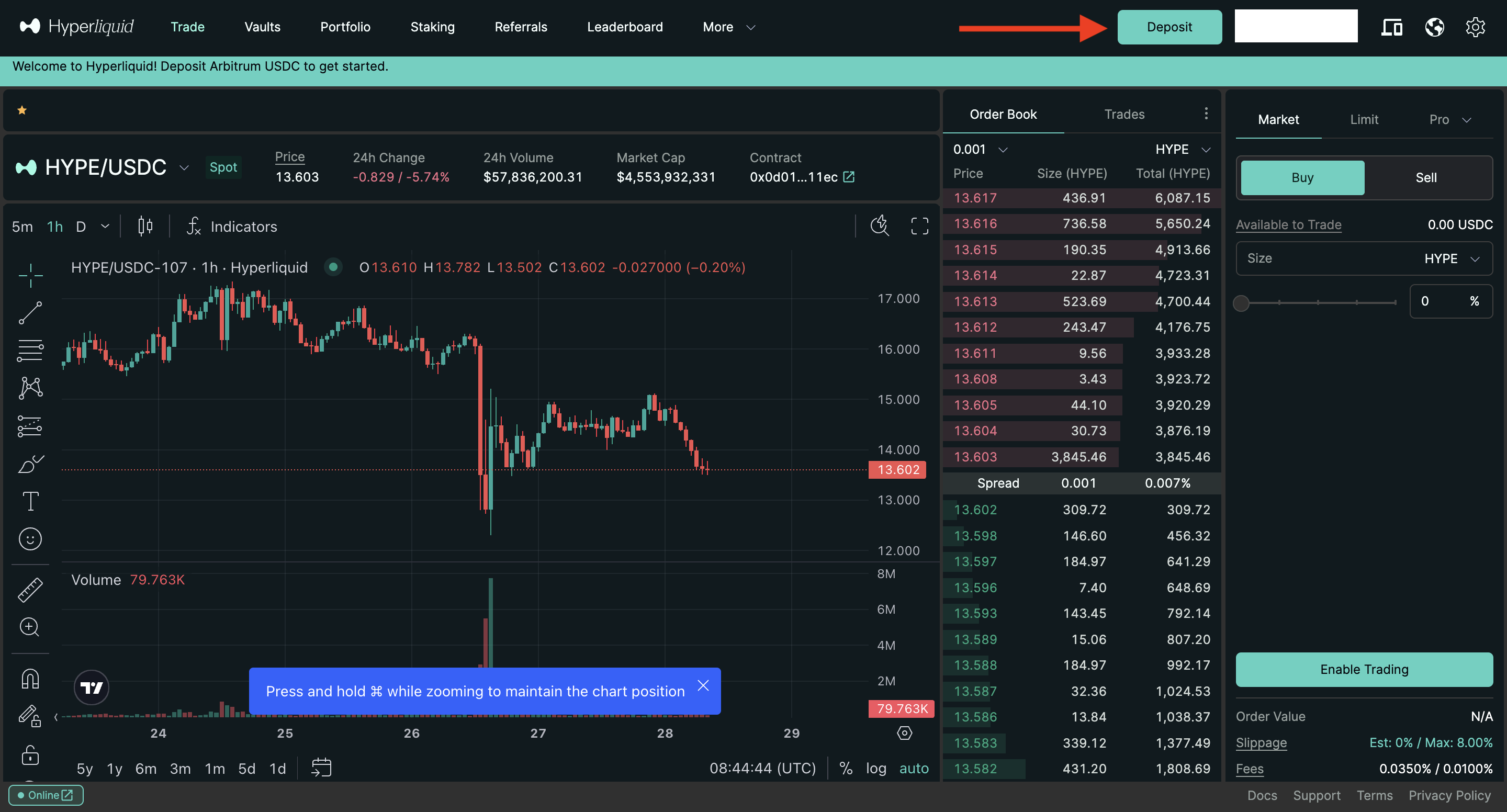The image size is (1507, 812).
Task: Open the emoji icons tool
Action: (30, 539)
